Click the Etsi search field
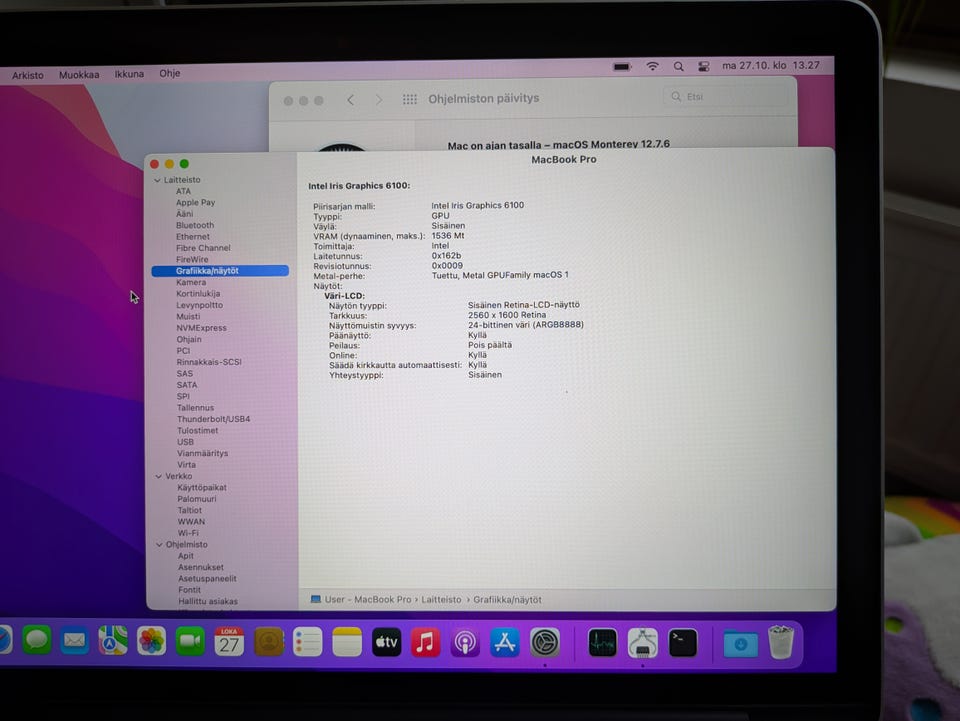960x721 pixels. tap(726, 97)
